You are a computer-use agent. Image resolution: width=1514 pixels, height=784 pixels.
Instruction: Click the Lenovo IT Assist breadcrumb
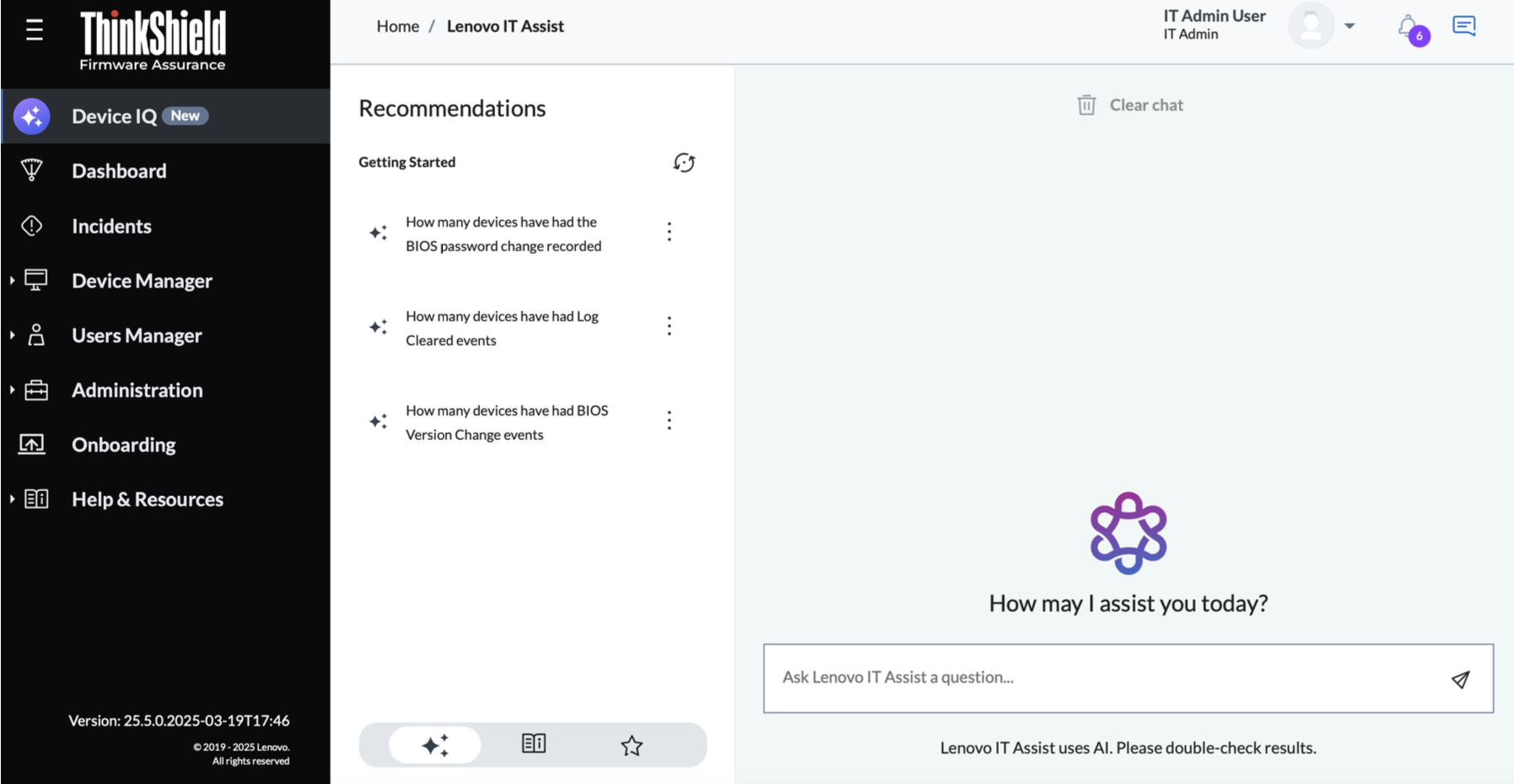(505, 26)
